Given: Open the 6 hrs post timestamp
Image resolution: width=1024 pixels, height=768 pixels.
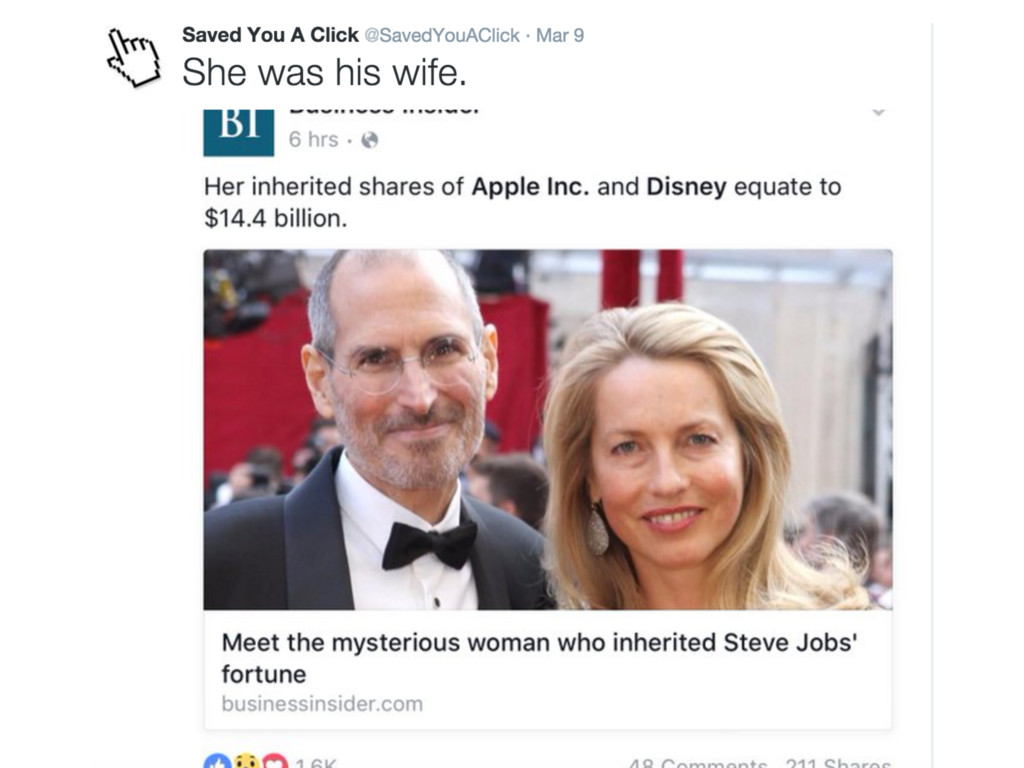Looking at the screenshot, I should (x=313, y=139).
